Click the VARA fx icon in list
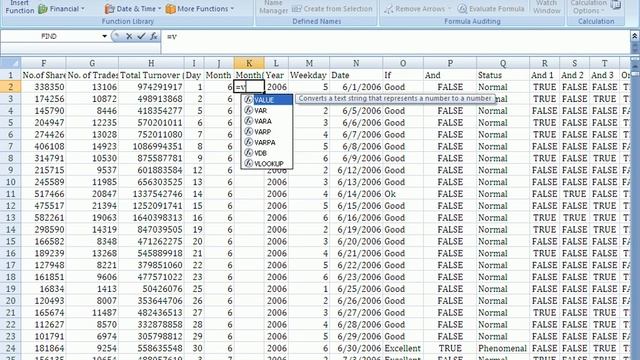This screenshot has width=640, height=360. (x=248, y=121)
